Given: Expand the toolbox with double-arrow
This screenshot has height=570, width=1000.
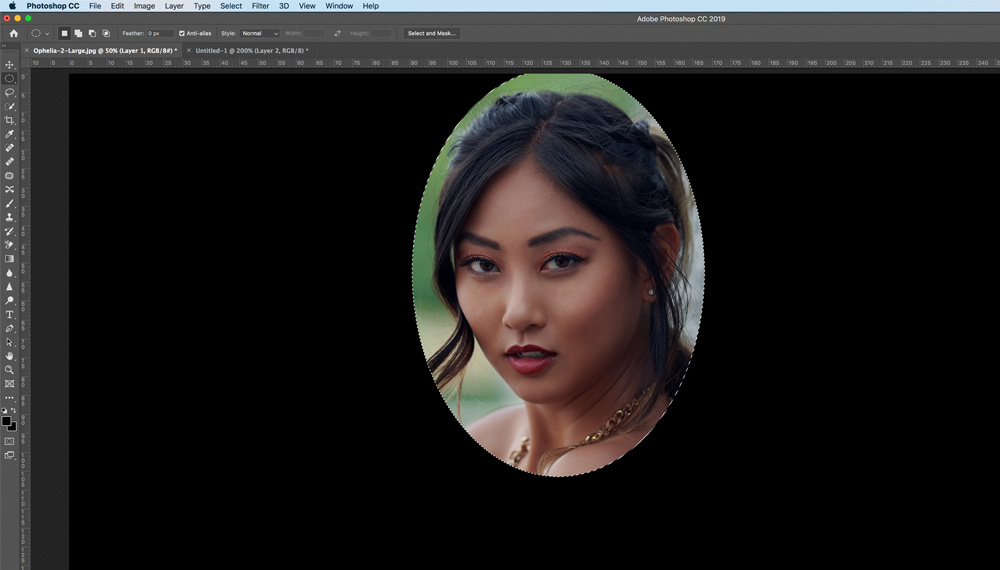Looking at the screenshot, I should (x=4, y=46).
